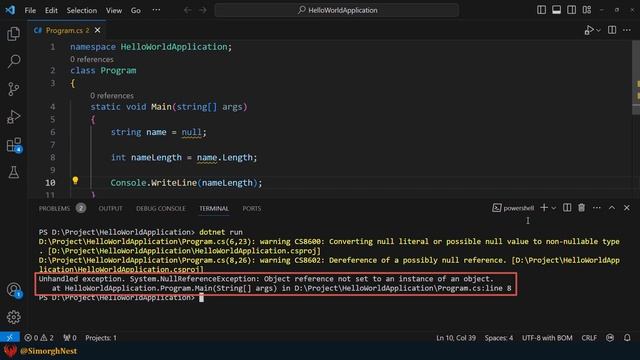640x360 pixels.
Task: Create a new terminal with the plus icon
Action: [x=544, y=208]
